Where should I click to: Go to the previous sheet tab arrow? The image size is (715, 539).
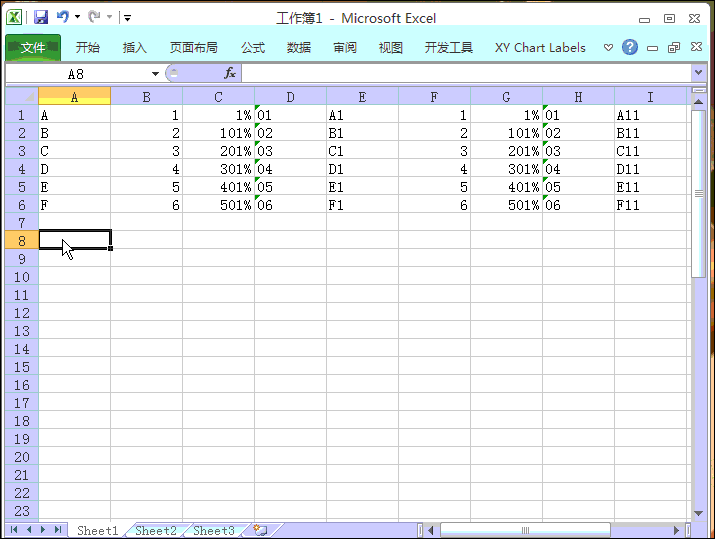coord(29,529)
